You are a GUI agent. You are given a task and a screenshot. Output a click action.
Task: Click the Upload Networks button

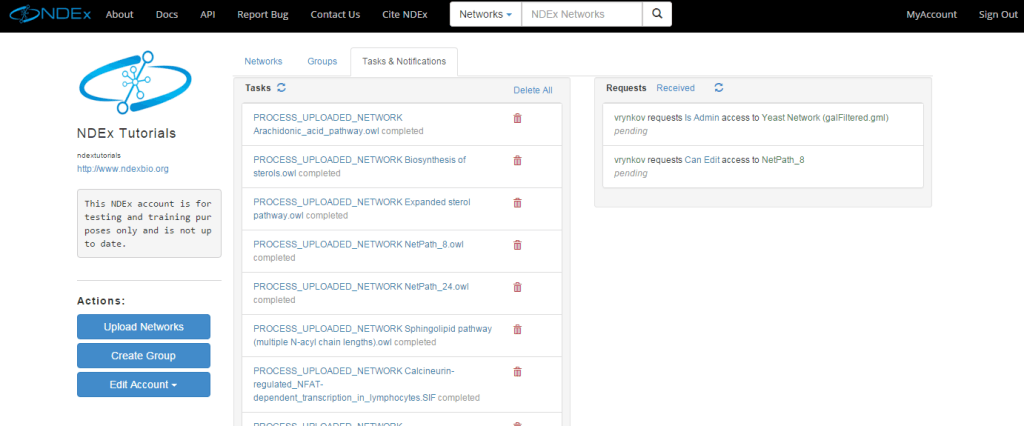pyautogui.click(x=144, y=327)
